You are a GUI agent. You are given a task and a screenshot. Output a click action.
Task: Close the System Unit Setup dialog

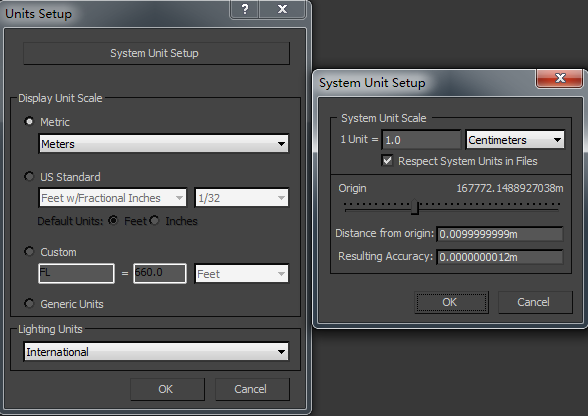point(560,78)
